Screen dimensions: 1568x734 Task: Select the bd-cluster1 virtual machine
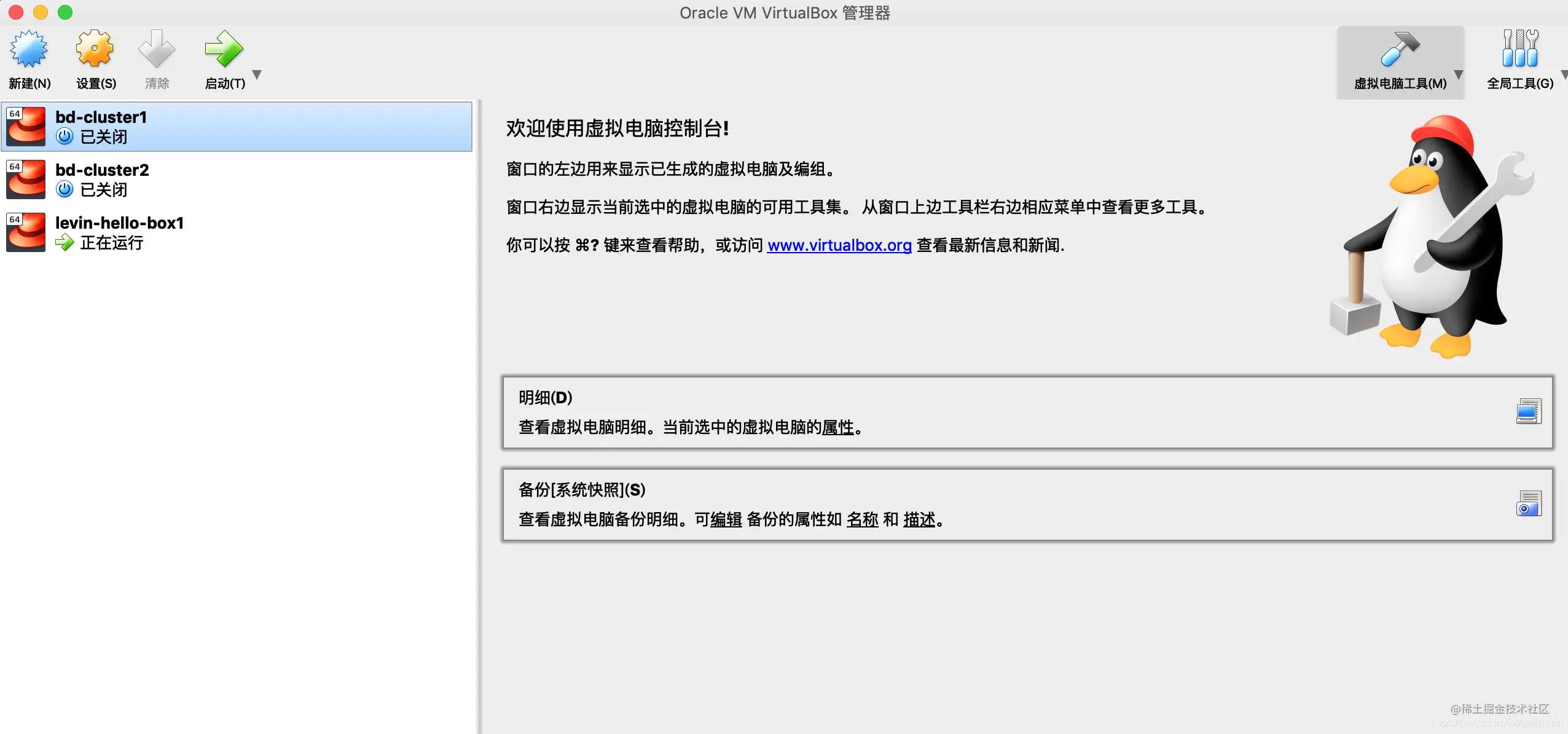[x=237, y=127]
